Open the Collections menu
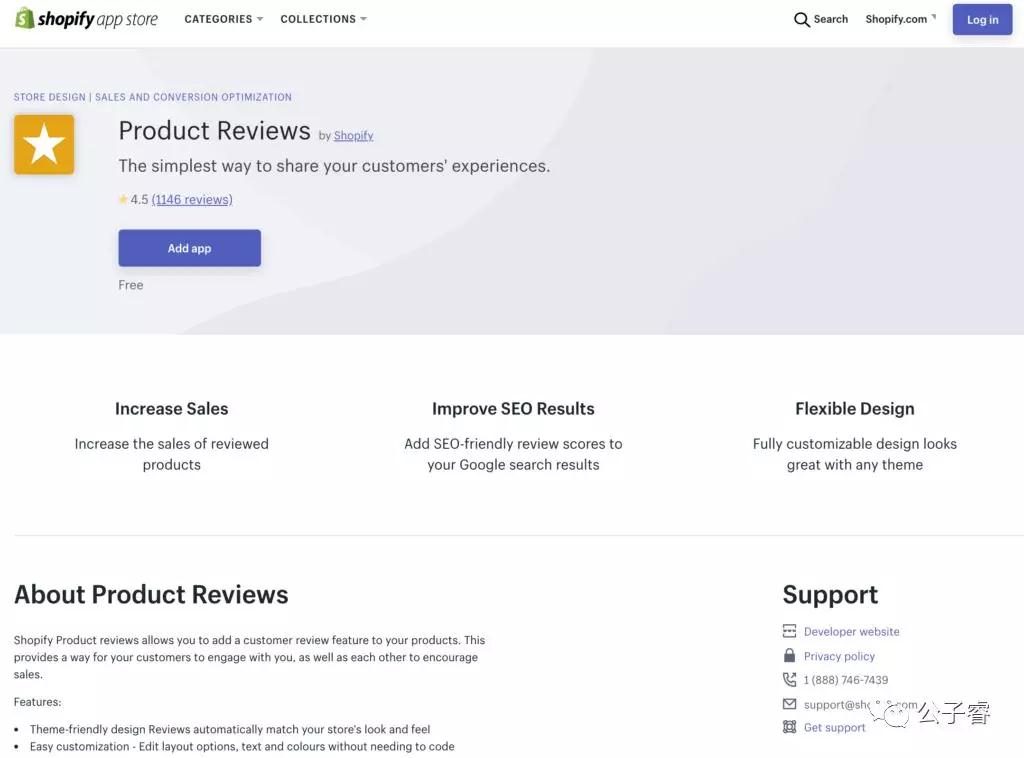This screenshot has width=1024, height=758. point(317,18)
